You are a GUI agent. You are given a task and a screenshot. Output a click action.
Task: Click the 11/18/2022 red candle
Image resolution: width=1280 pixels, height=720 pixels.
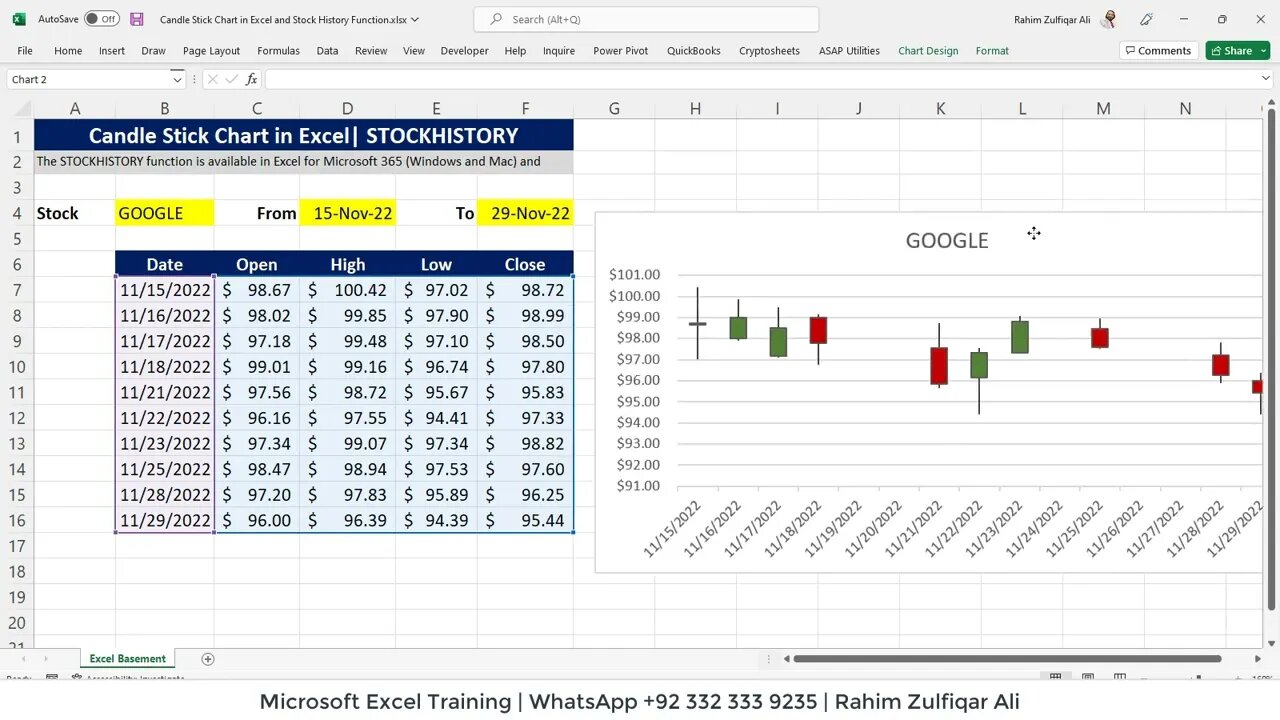click(818, 330)
